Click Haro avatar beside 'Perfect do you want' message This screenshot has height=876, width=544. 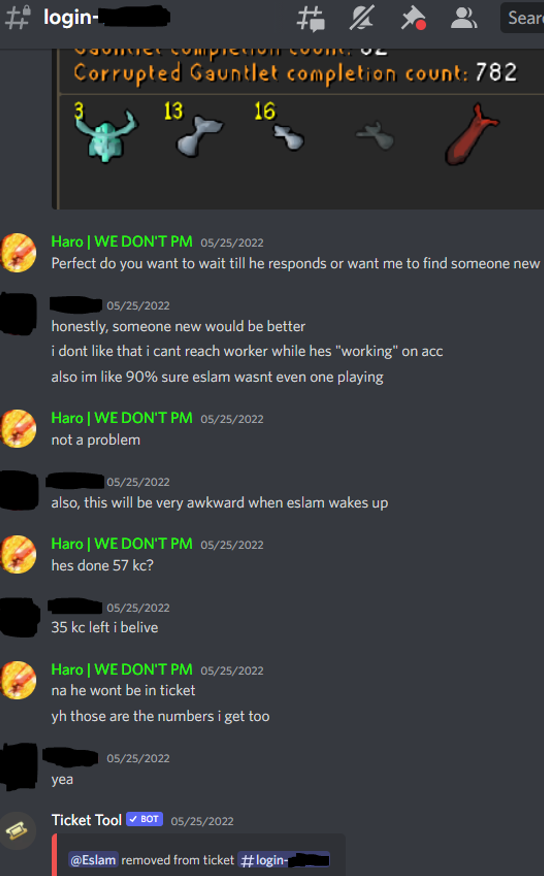[x=18, y=253]
